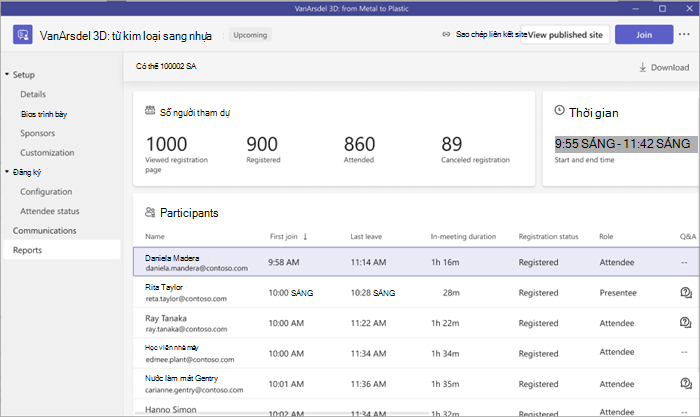This screenshot has height=417, width=700.
Task: Click the Participants people icon
Action: [150, 213]
